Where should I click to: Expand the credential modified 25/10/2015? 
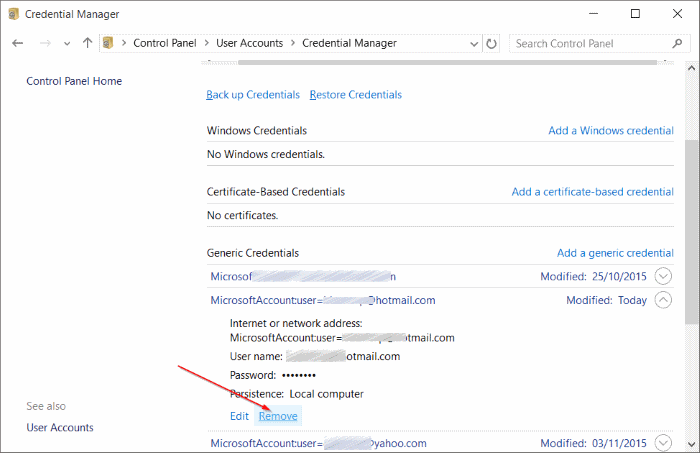(x=663, y=276)
